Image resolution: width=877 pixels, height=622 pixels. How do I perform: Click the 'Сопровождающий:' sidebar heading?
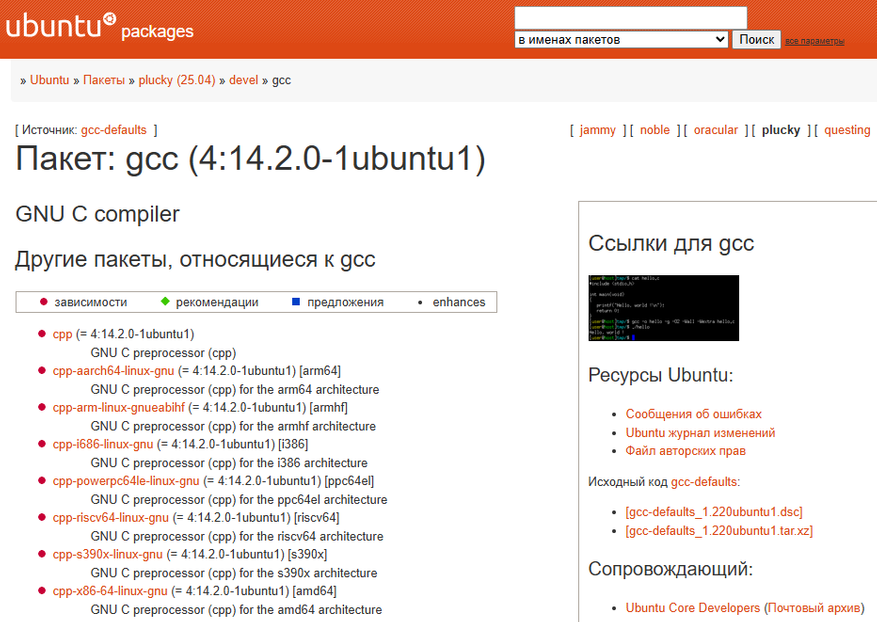tap(671, 569)
